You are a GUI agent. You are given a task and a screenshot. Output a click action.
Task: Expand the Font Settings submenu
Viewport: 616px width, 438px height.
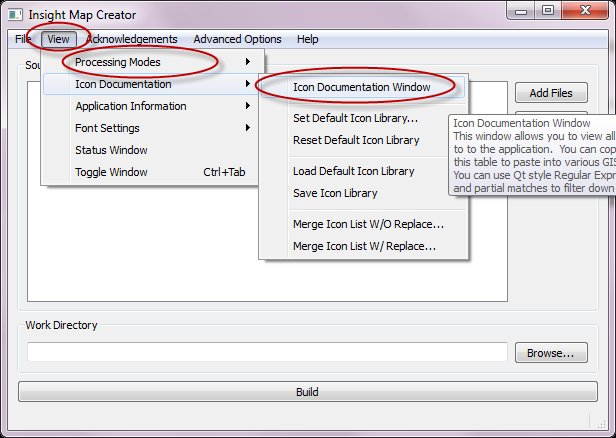click(107, 128)
